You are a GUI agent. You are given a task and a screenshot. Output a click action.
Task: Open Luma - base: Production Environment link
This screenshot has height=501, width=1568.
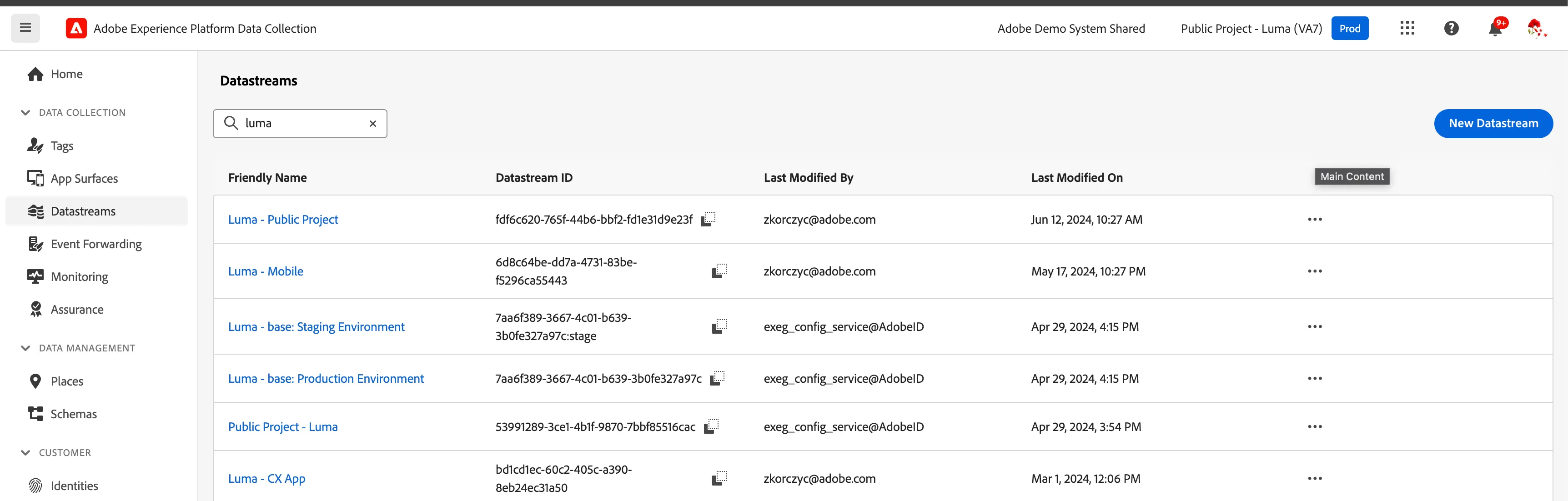(326, 379)
